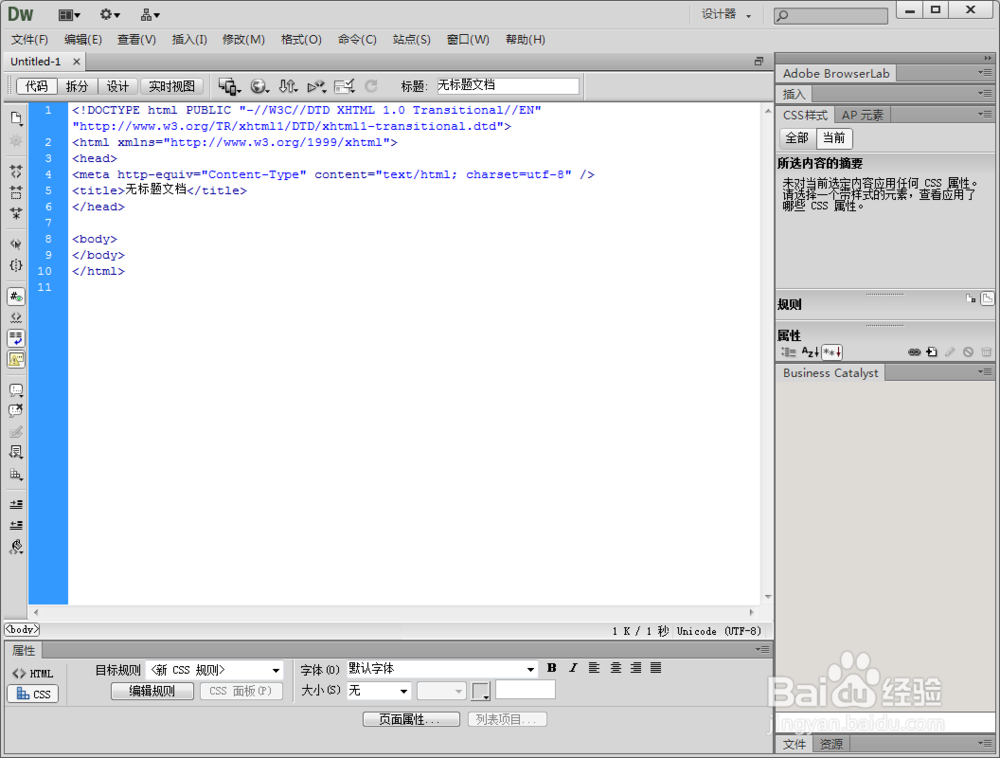1000x758 pixels.
Task: Open text color swatch picker
Action: click(480, 690)
